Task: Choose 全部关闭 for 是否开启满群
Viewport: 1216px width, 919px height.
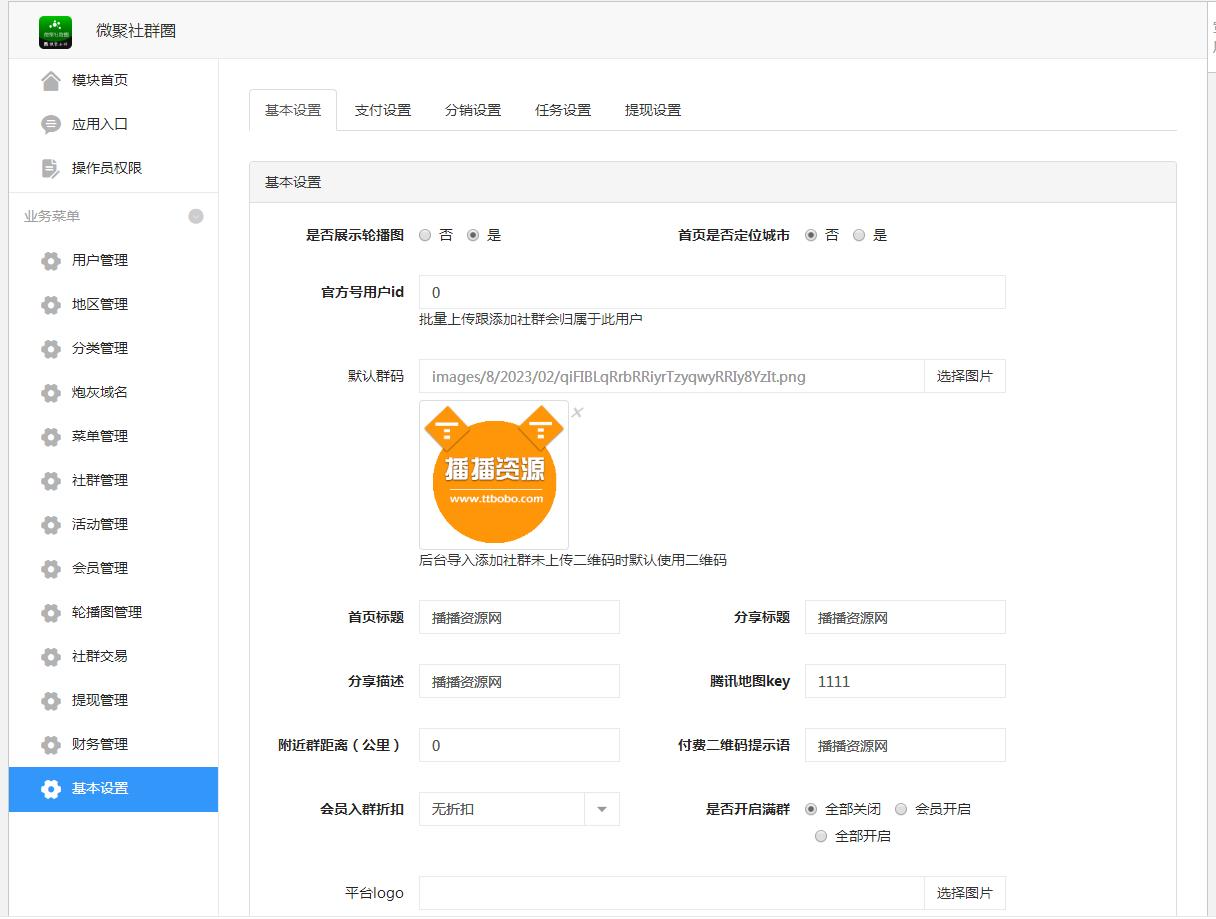Action: click(811, 808)
